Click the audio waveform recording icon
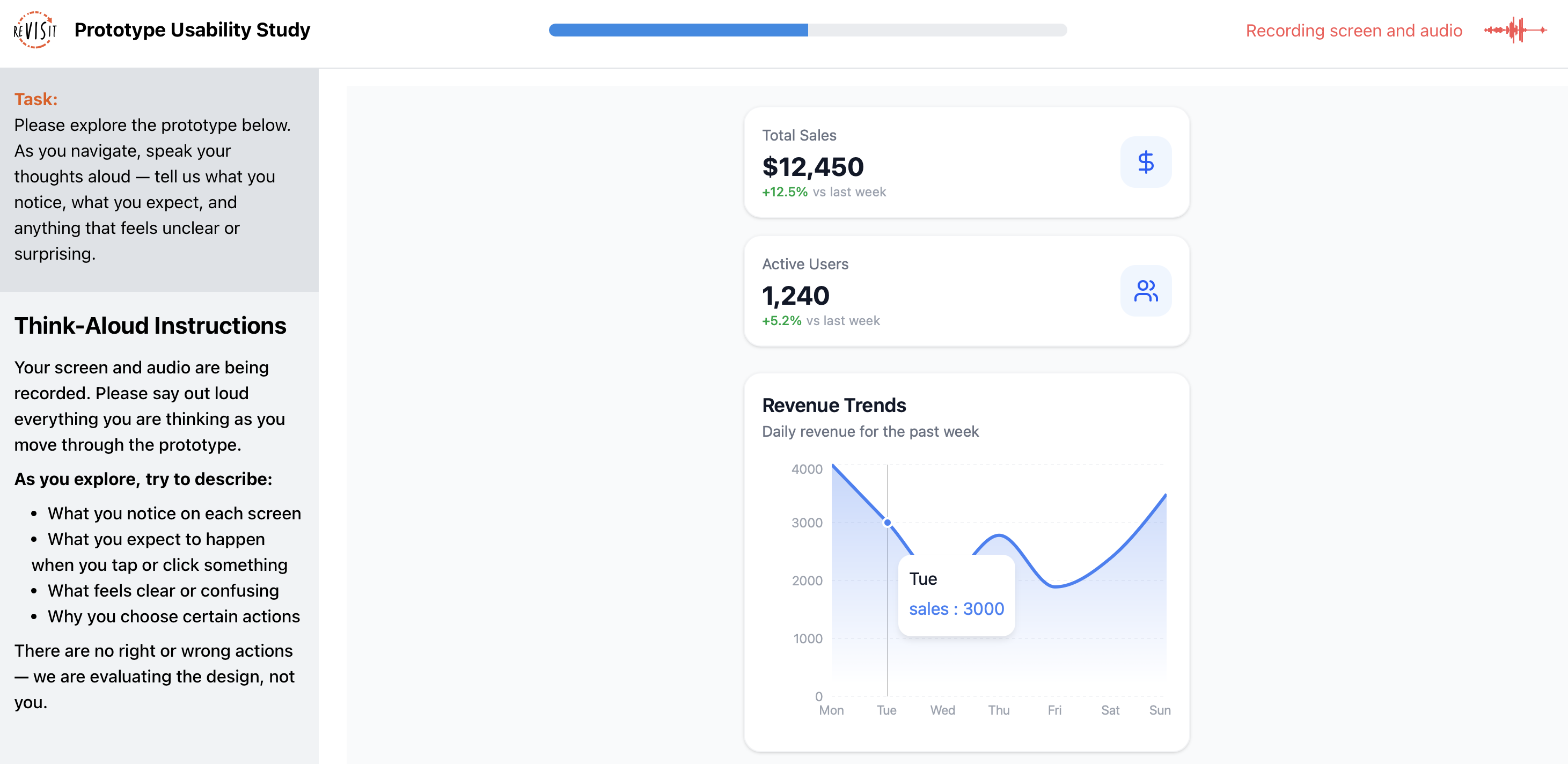The height and width of the screenshot is (764, 1568). pyautogui.click(x=1514, y=30)
